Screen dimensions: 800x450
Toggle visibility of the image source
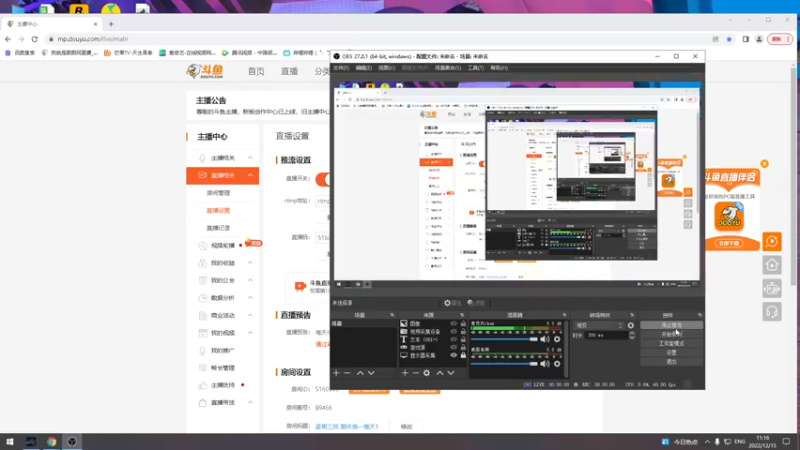(454, 323)
